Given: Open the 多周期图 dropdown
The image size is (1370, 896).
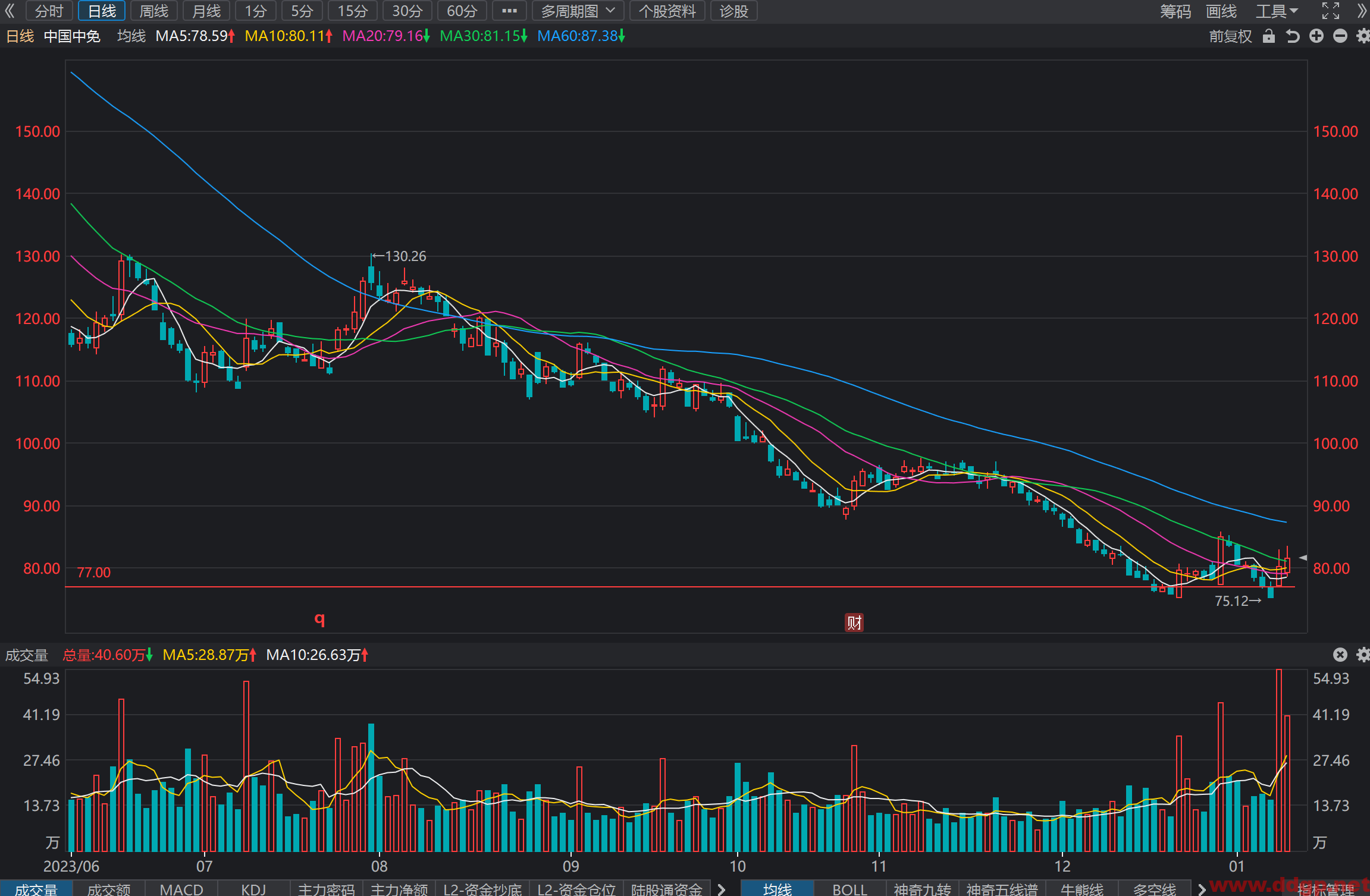Looking at the screenshot, I should pos(577,11).
